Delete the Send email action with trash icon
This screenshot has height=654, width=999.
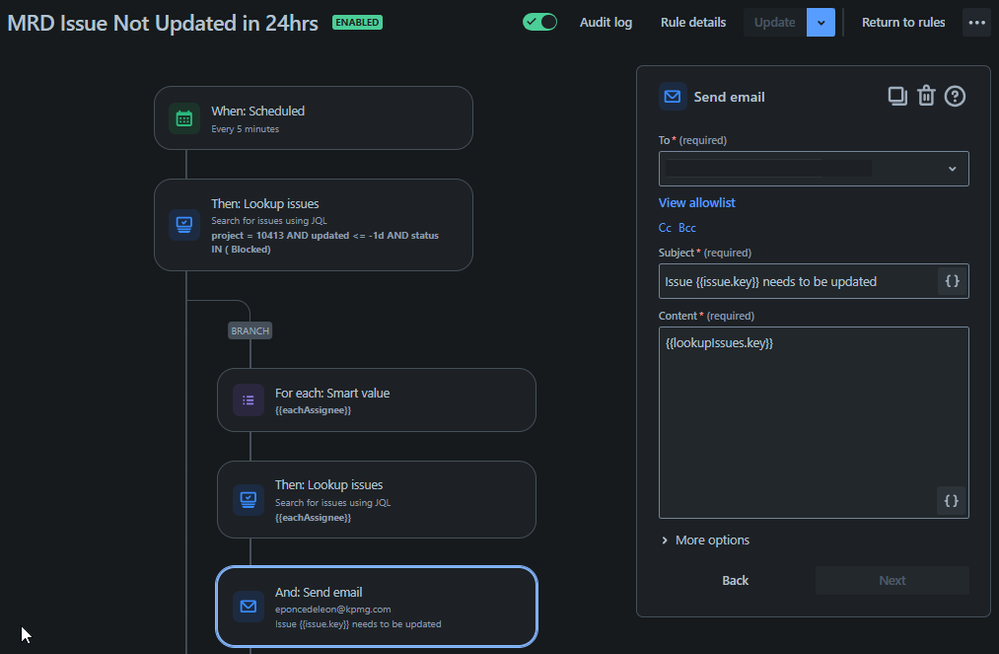926,95
